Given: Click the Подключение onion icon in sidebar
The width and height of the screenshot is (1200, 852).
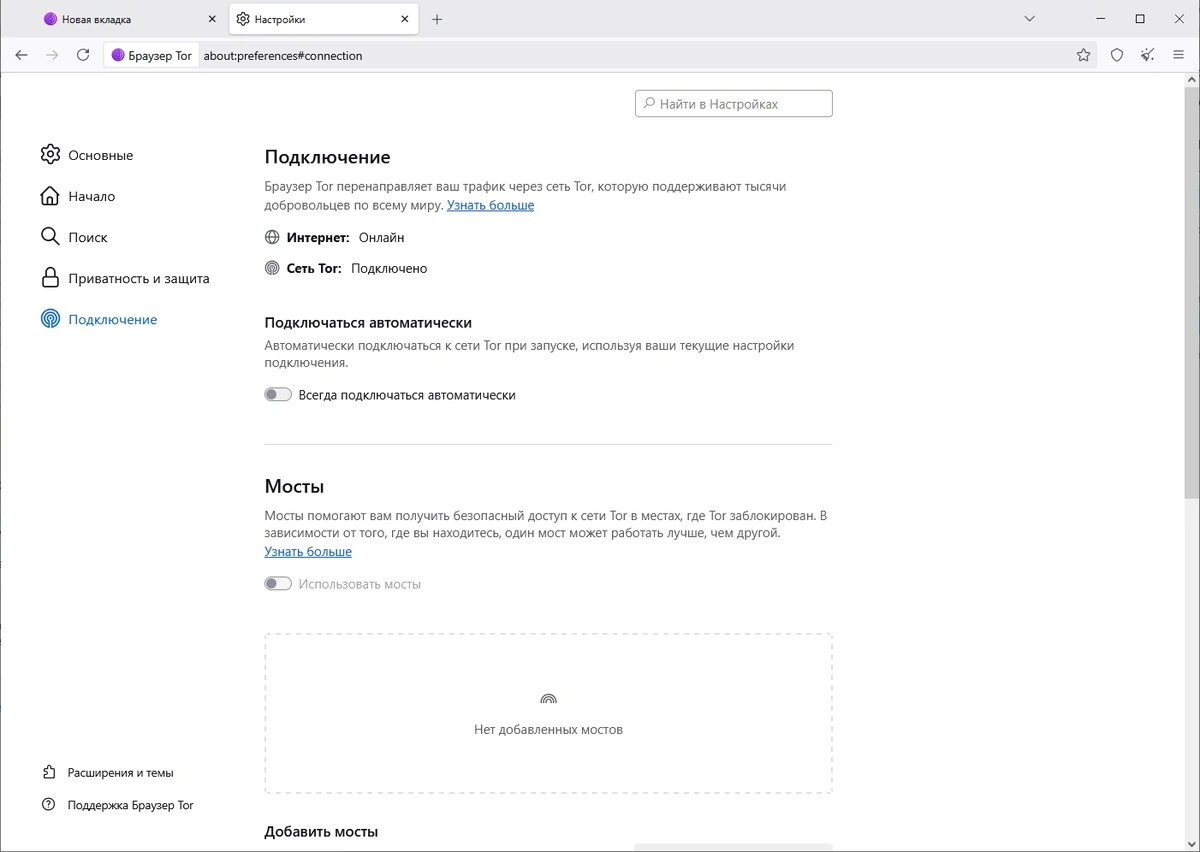Looking at the screenshot, I should tap(50, 319).
